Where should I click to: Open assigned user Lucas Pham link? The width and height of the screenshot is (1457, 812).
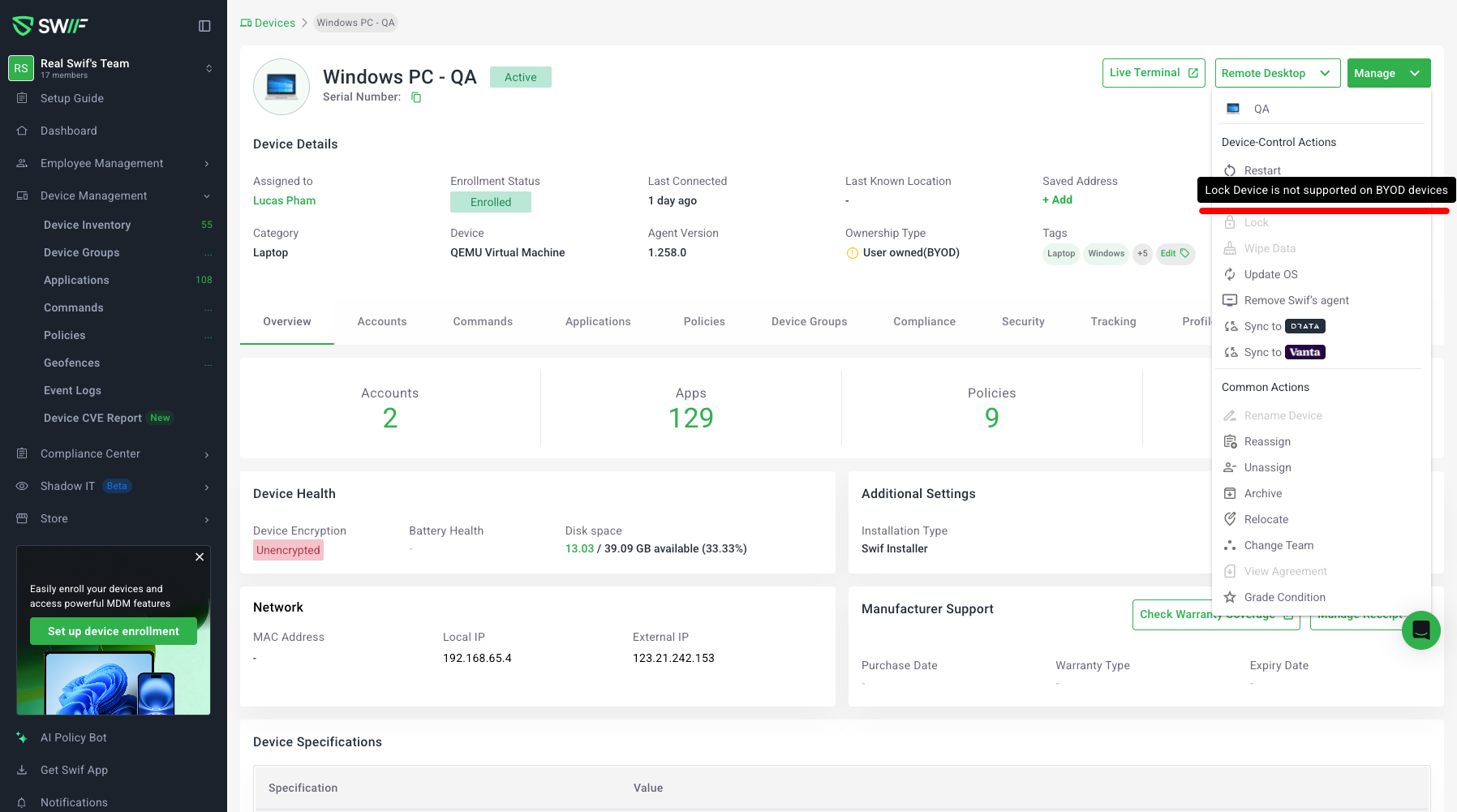(x=284, y=200)
